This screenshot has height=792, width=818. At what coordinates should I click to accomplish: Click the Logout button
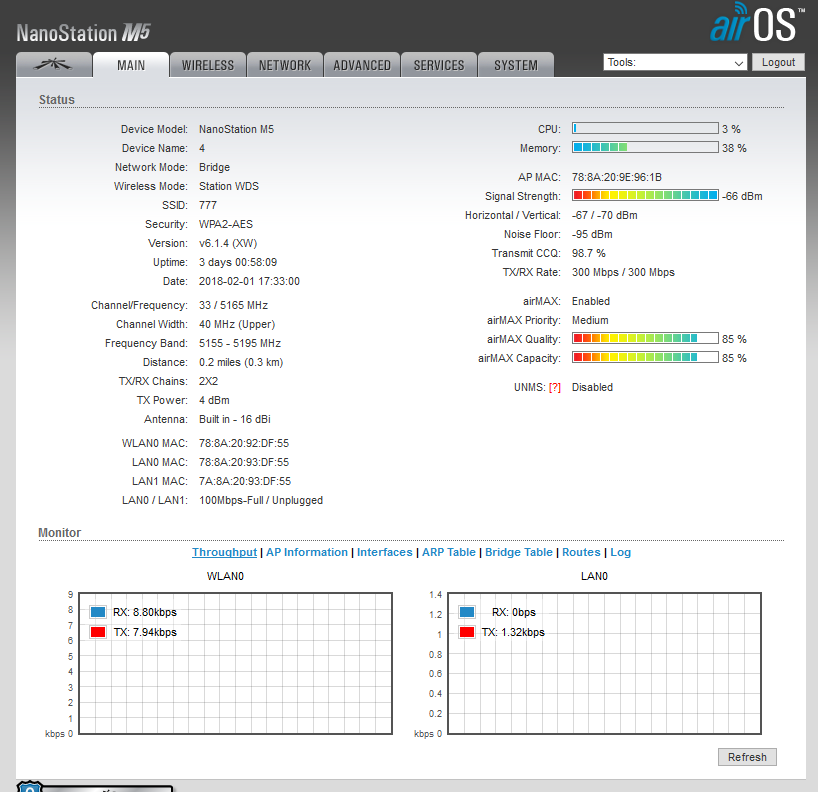point(778,62)
